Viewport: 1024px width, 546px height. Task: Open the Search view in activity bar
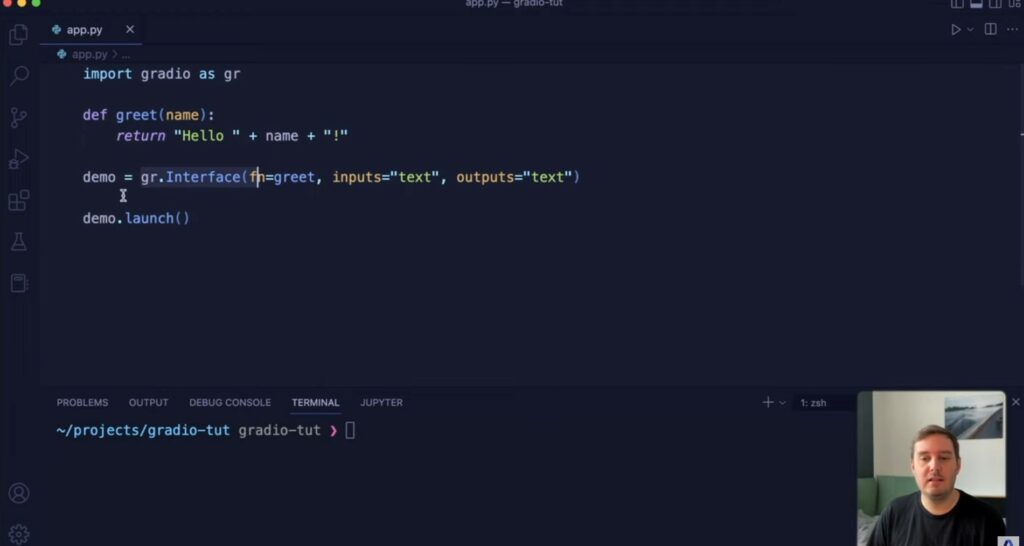[19, 75]
